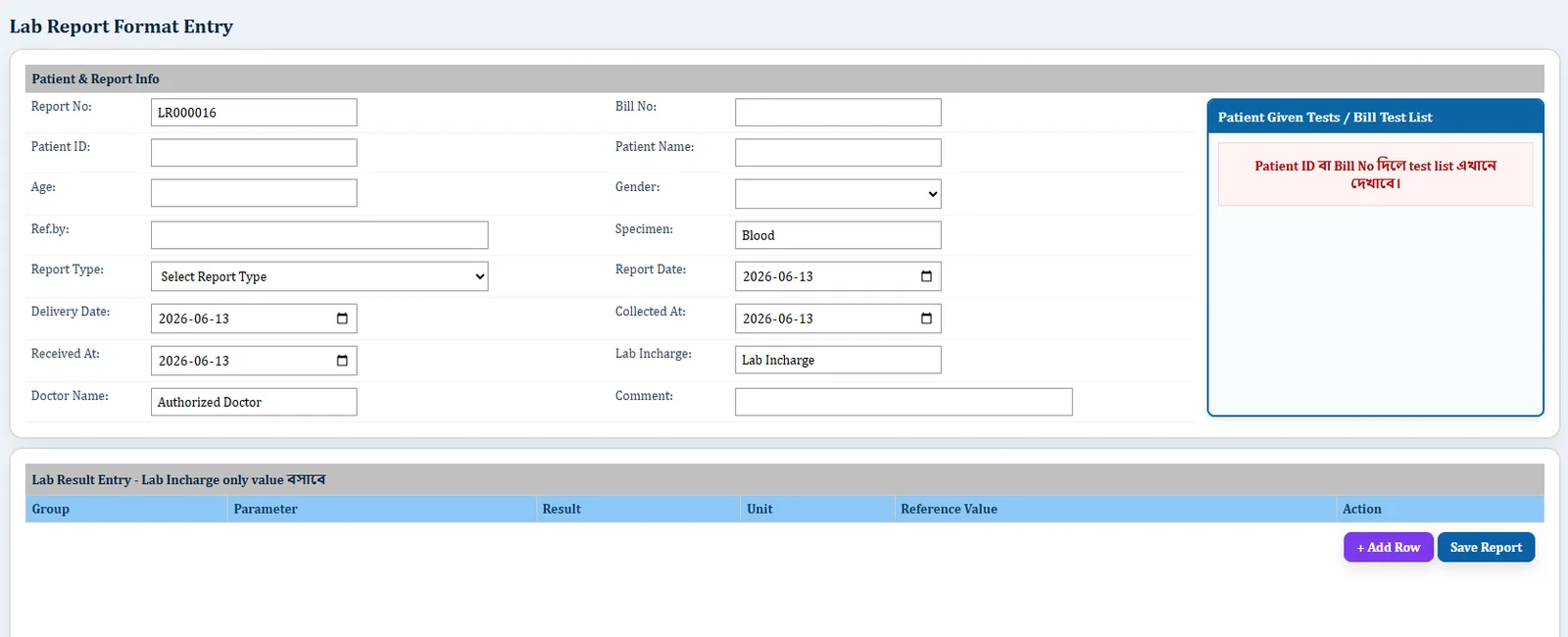Click the Comment input box

click(904, 402)
